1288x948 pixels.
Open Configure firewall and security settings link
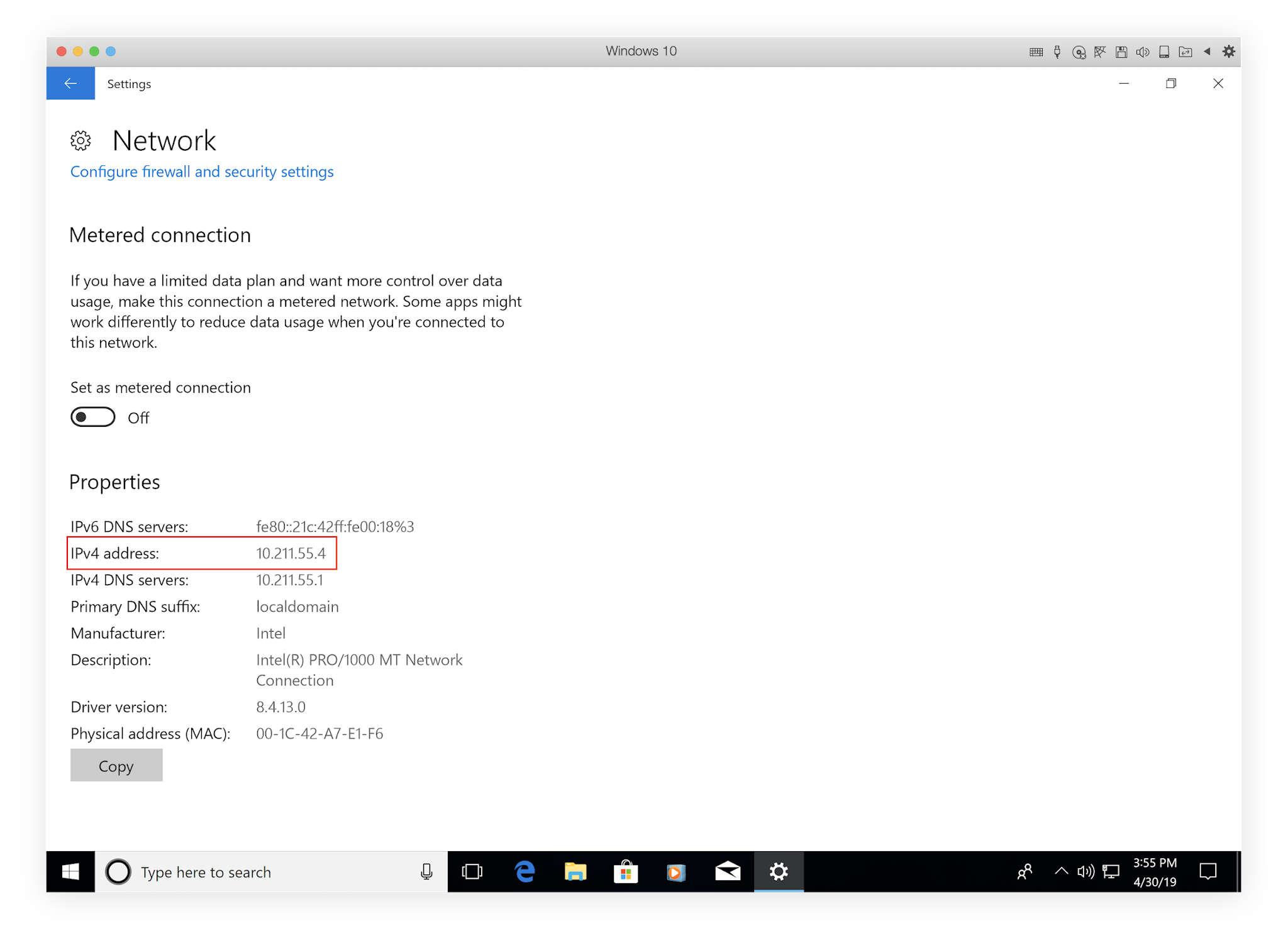(x=201, y=172)
